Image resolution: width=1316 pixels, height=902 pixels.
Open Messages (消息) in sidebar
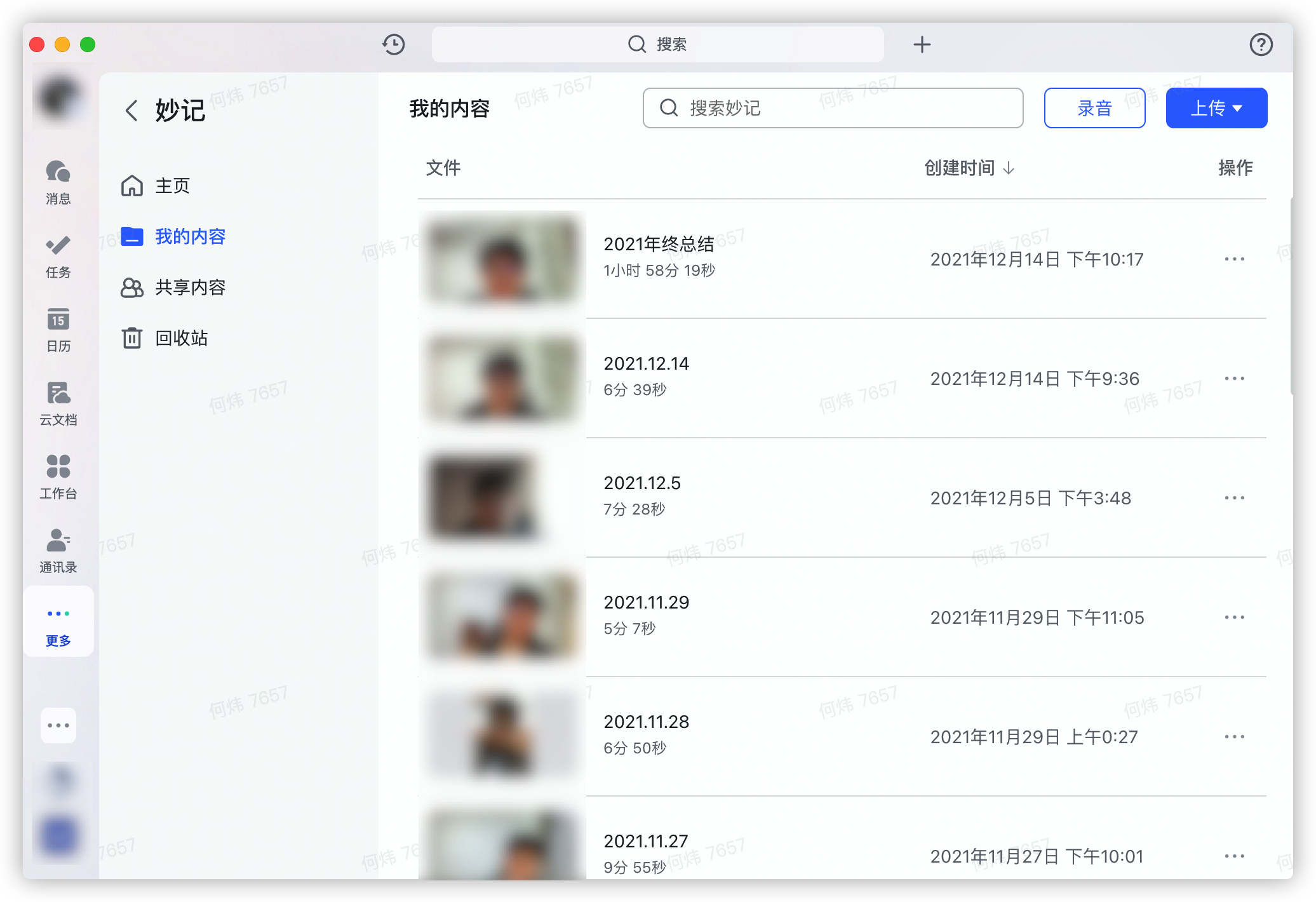(58, 182)
